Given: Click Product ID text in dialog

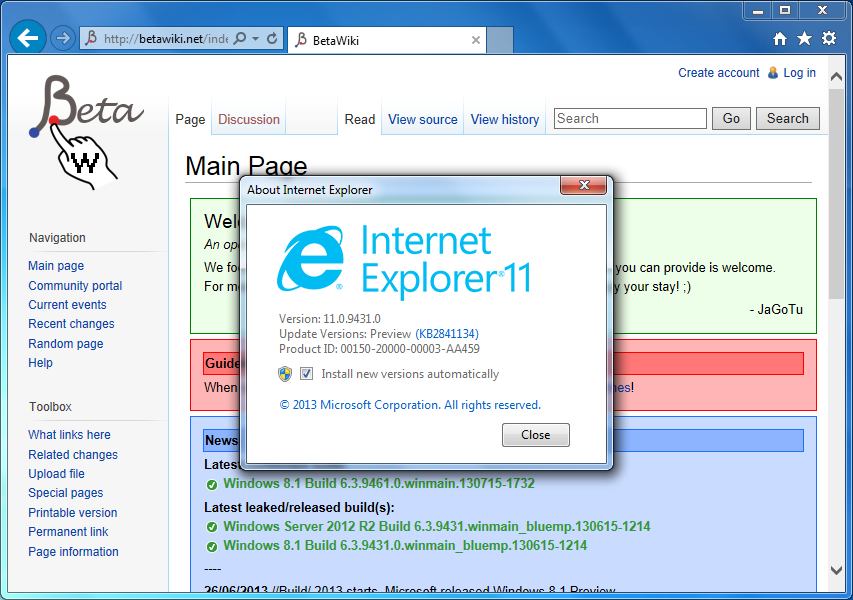Looking at the screenshot, I should tap(379, 349).
